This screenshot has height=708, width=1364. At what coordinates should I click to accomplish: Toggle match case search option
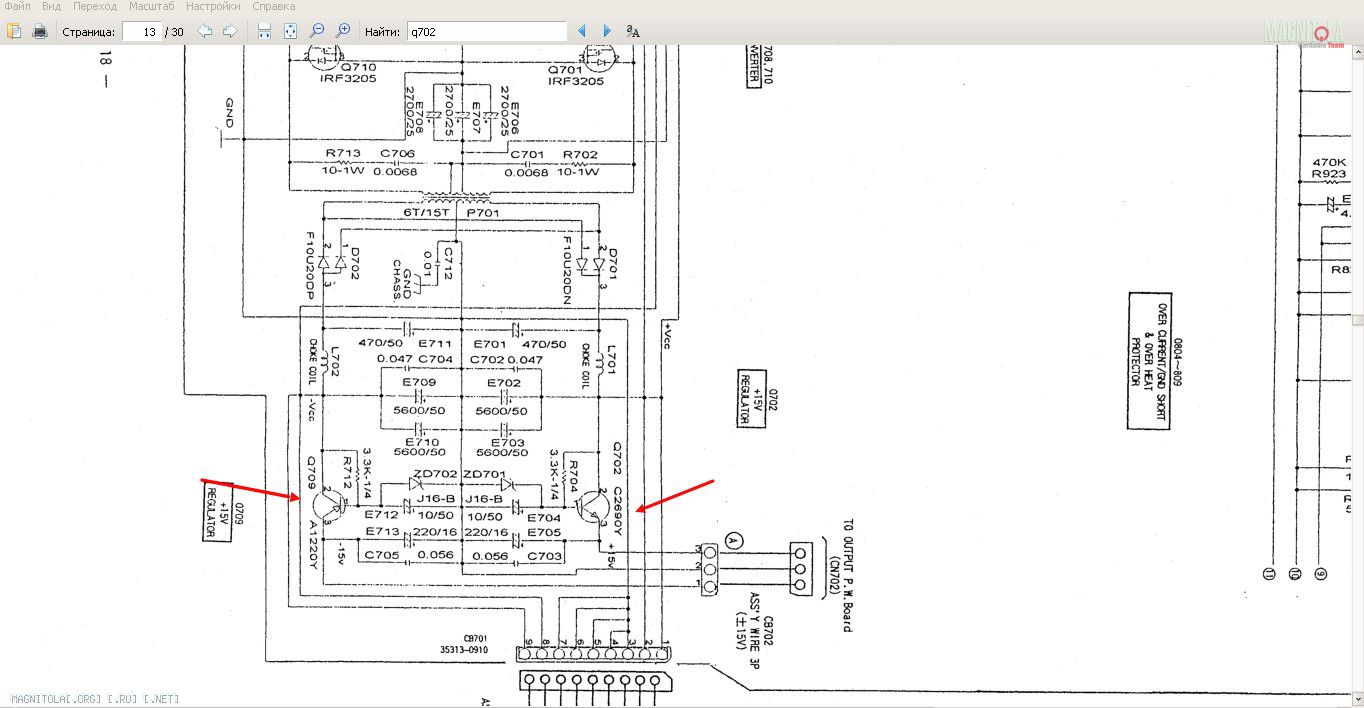pos(633,31)
